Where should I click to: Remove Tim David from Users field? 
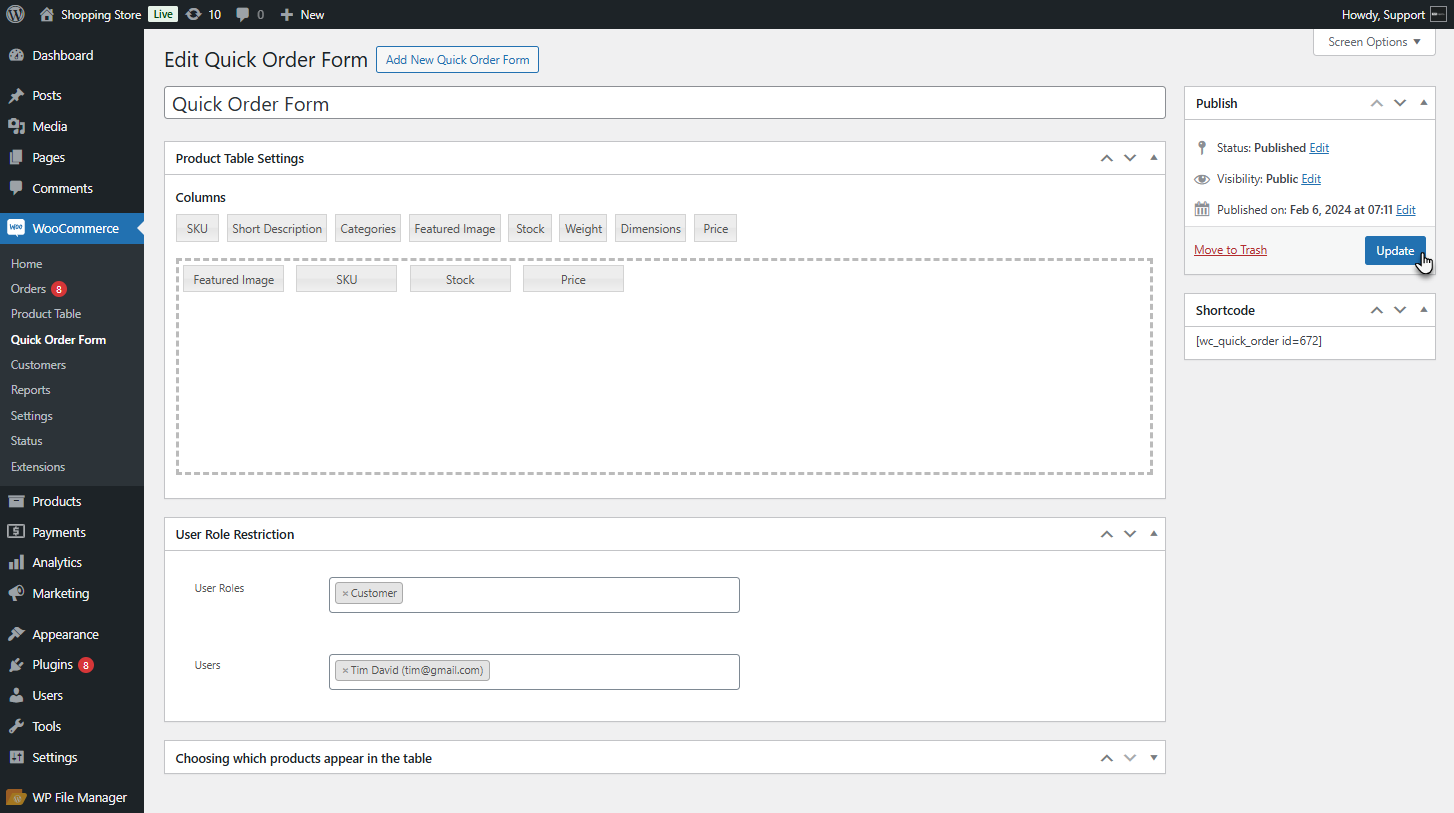tap(345, 671)
